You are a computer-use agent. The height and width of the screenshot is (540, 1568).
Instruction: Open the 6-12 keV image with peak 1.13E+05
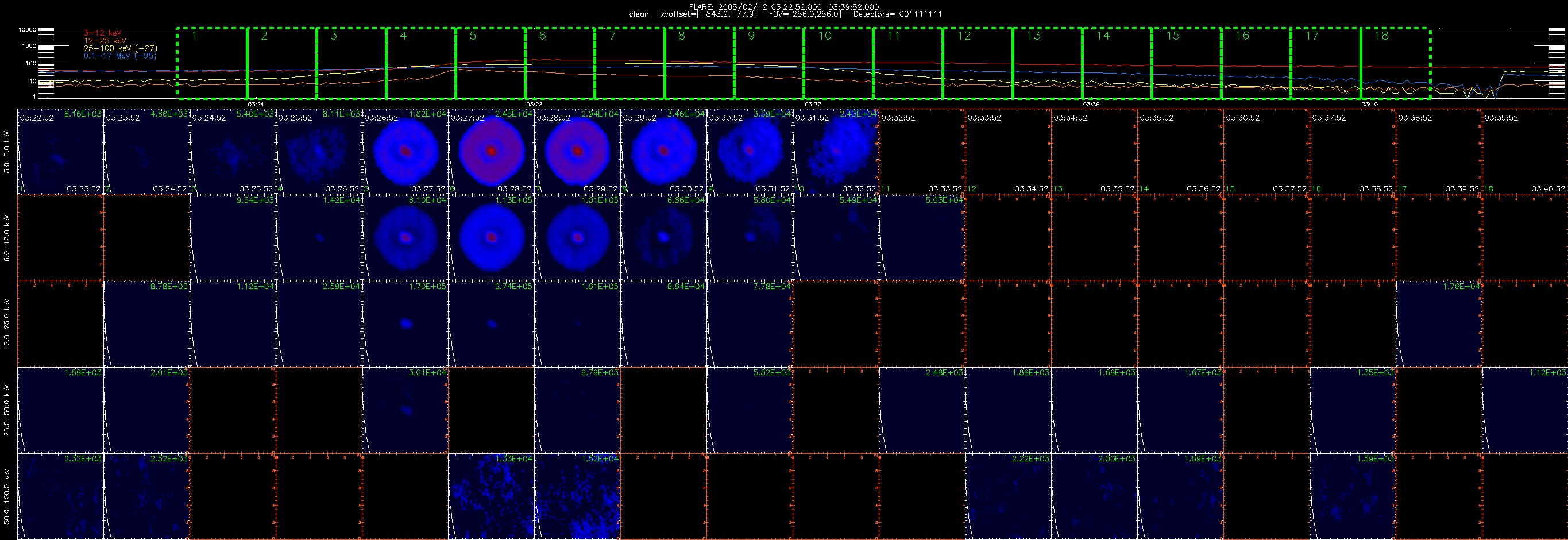click(x=491, y=238)
